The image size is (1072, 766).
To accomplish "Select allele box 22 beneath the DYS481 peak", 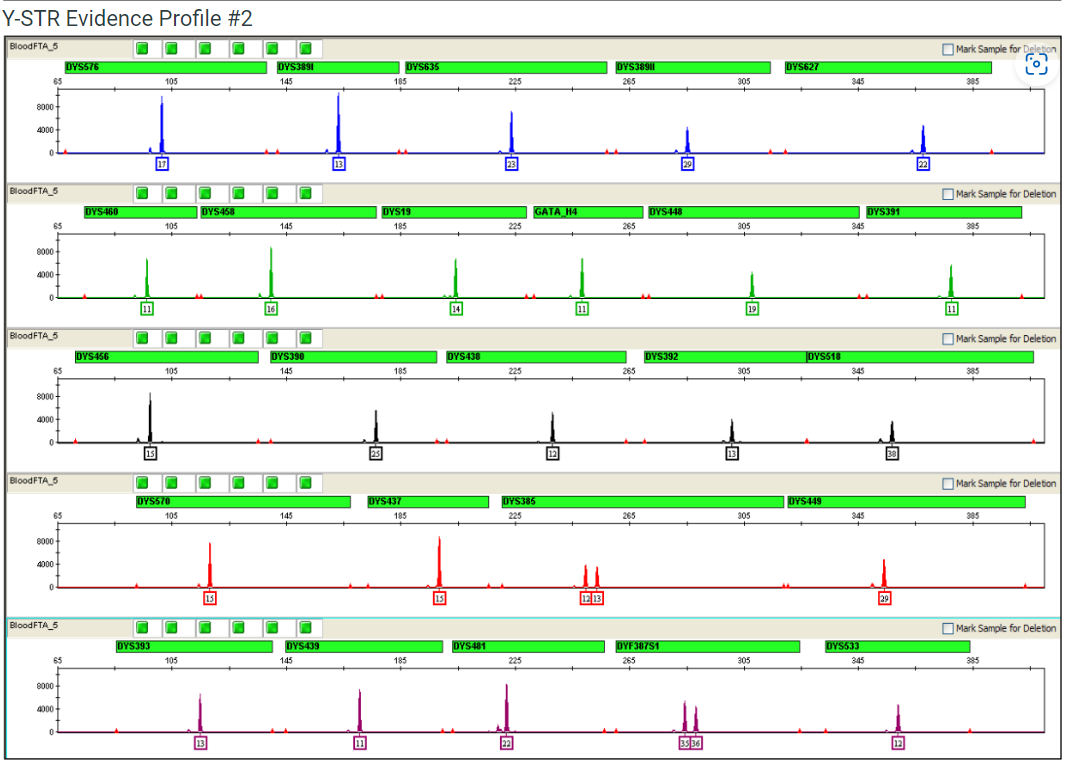I will (506, 743).
